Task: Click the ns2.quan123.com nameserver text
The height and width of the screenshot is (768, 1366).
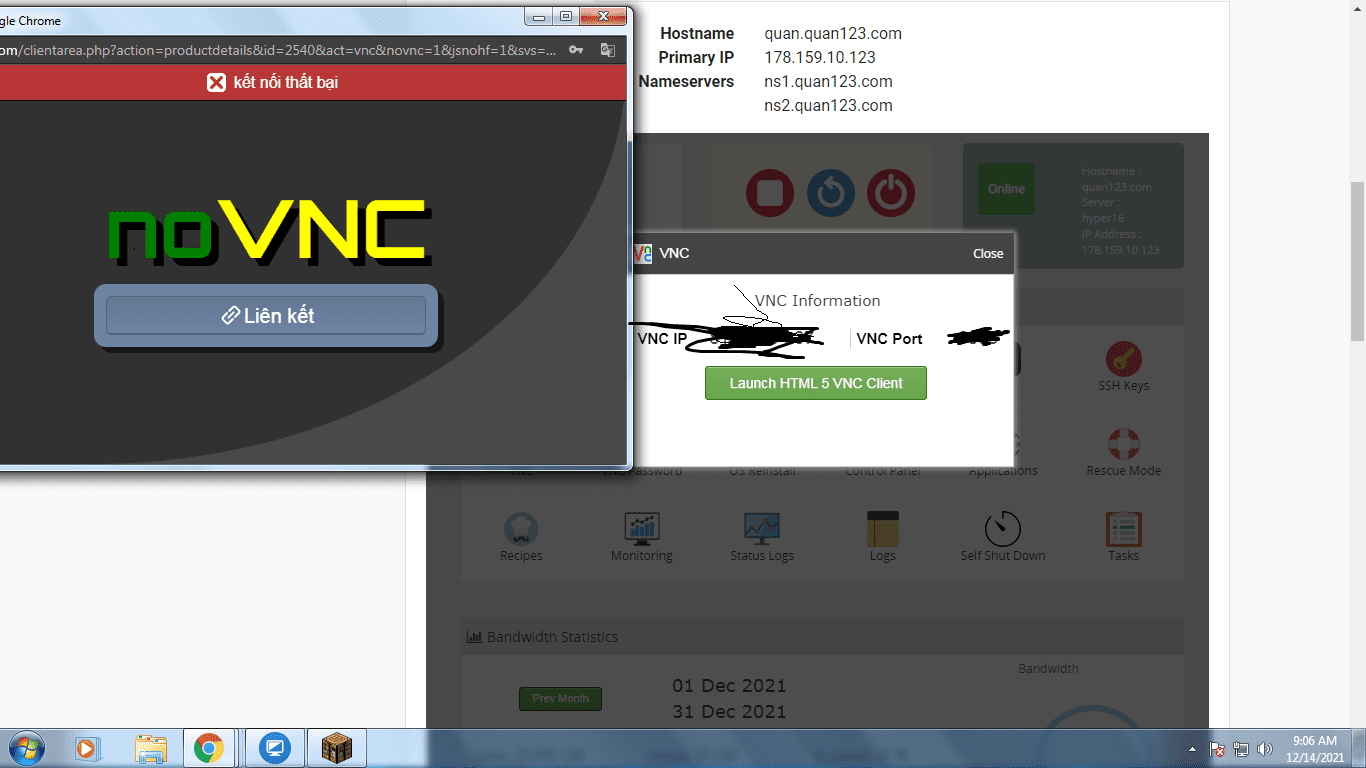Action: (x=828, y=105)
